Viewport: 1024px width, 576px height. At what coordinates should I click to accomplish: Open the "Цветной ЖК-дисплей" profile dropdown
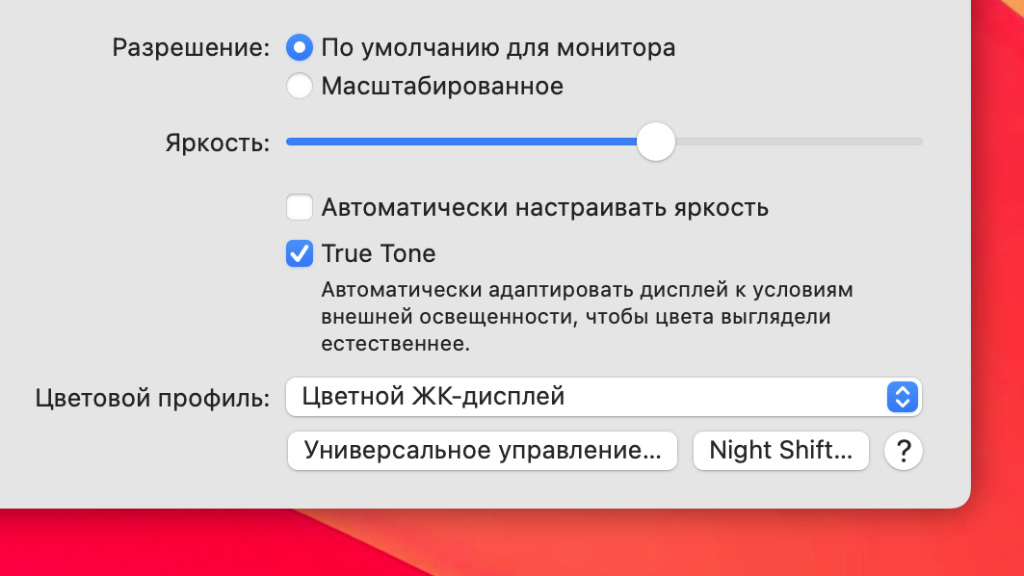[x=590, y=397]
